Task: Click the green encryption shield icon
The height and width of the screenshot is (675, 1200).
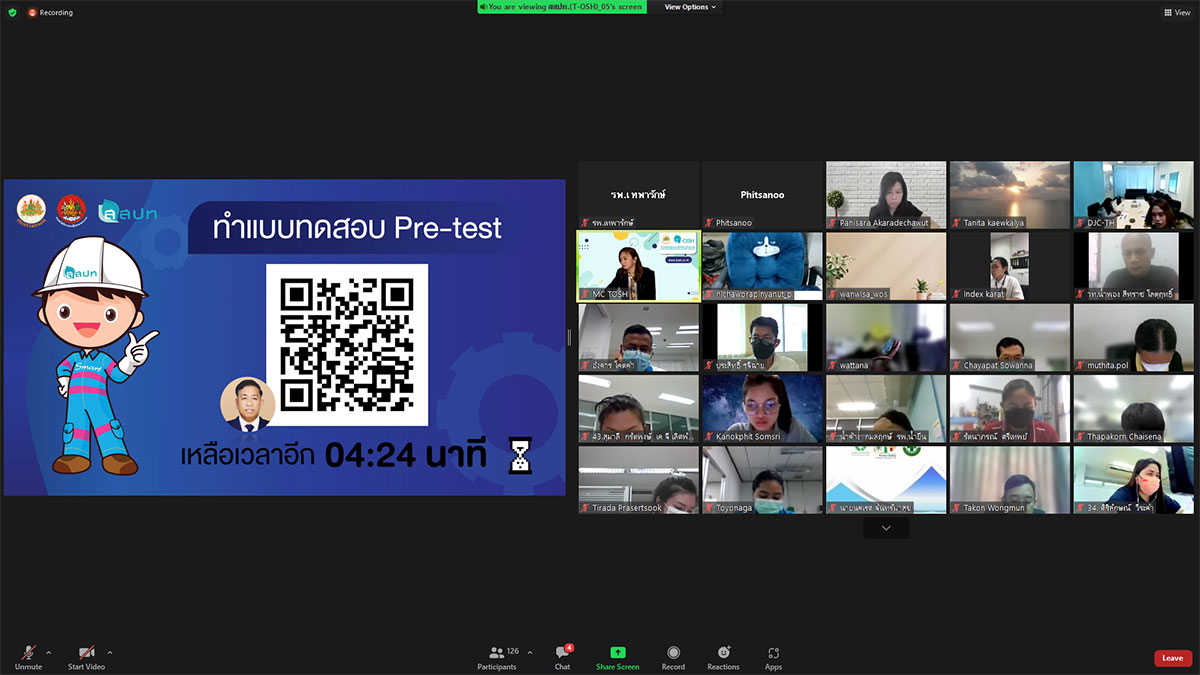Action: (12, 12)
